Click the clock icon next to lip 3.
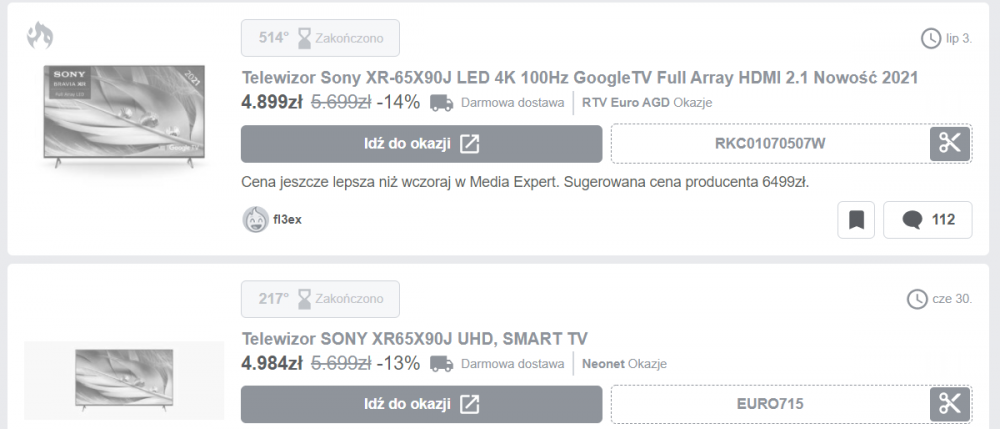This screenshot has height=429, width=1000. tap(930, 39)
